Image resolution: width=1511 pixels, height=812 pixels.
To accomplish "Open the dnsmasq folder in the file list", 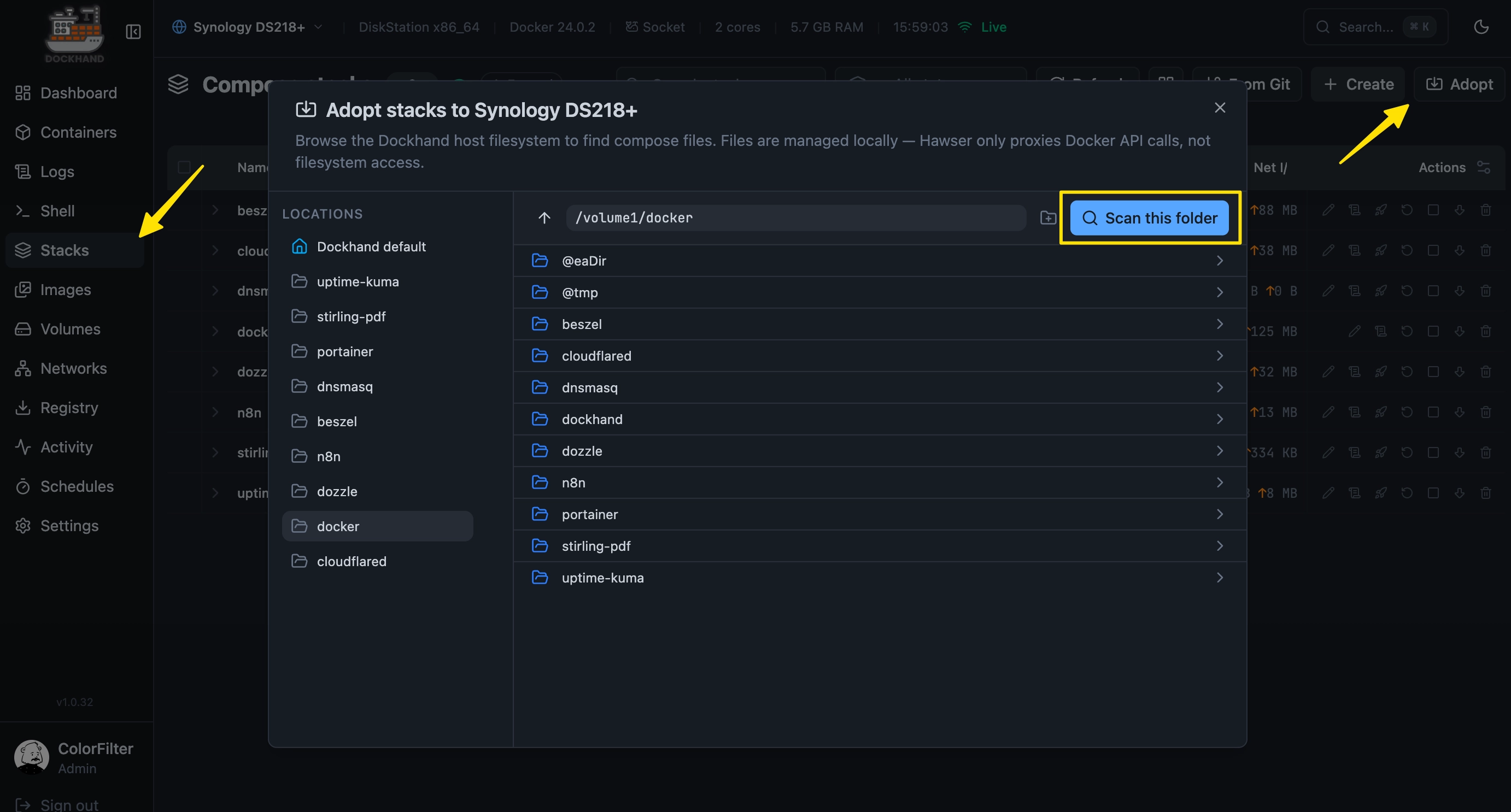I will point(880,387).
